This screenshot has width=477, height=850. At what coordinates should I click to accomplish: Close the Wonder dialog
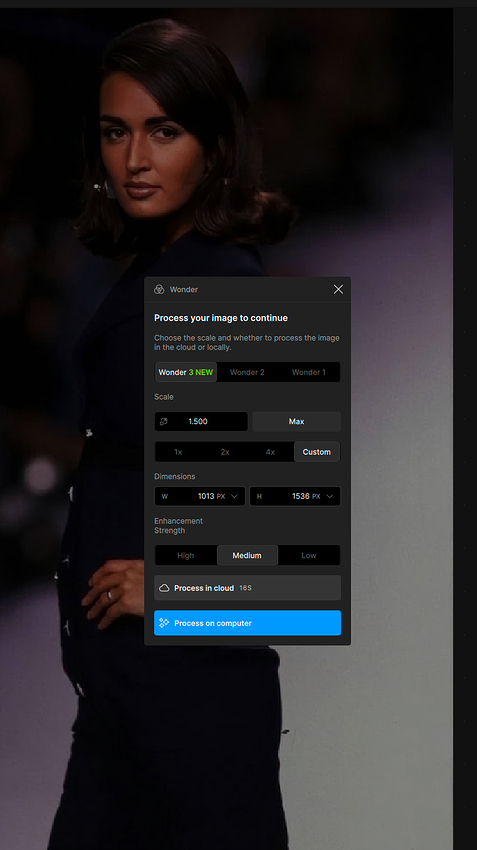[338, 289]
